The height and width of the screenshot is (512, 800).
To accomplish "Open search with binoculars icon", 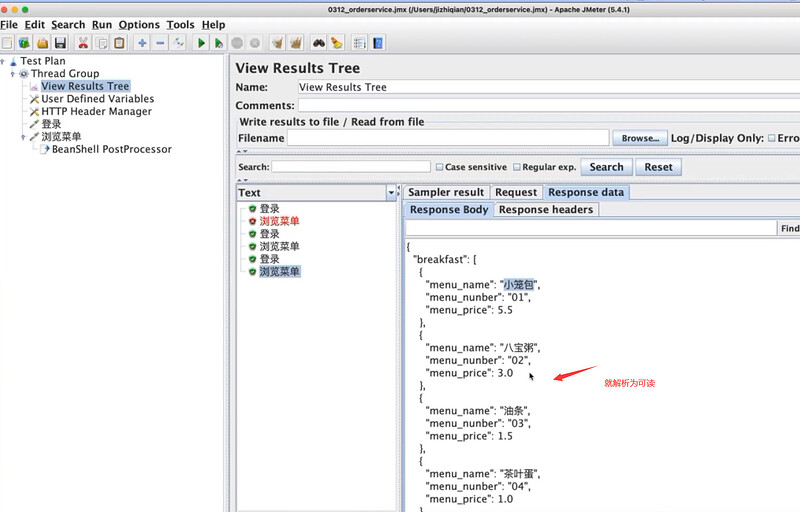I will 319,43.
